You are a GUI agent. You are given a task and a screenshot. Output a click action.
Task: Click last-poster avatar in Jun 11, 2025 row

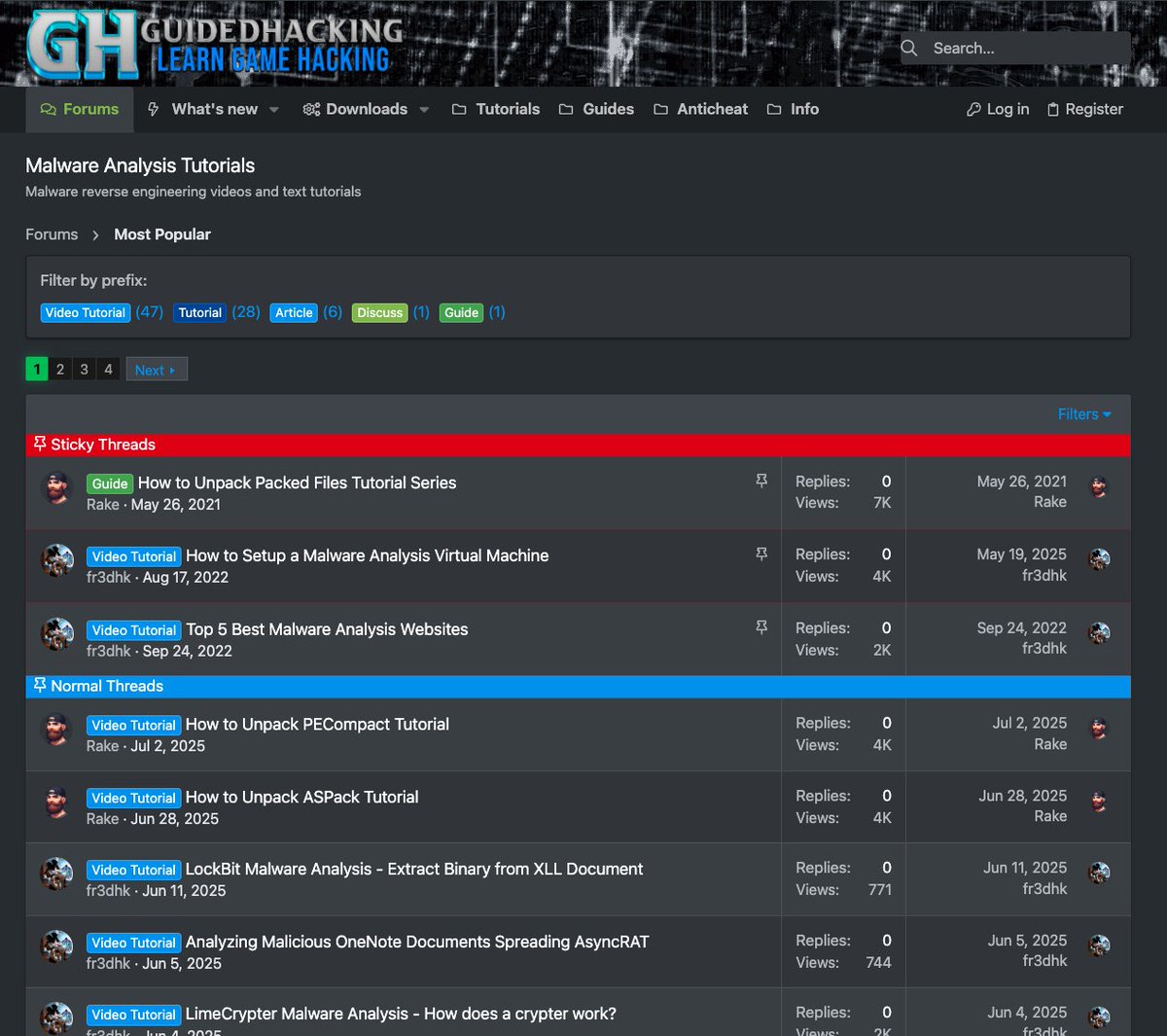point(1099,874)
